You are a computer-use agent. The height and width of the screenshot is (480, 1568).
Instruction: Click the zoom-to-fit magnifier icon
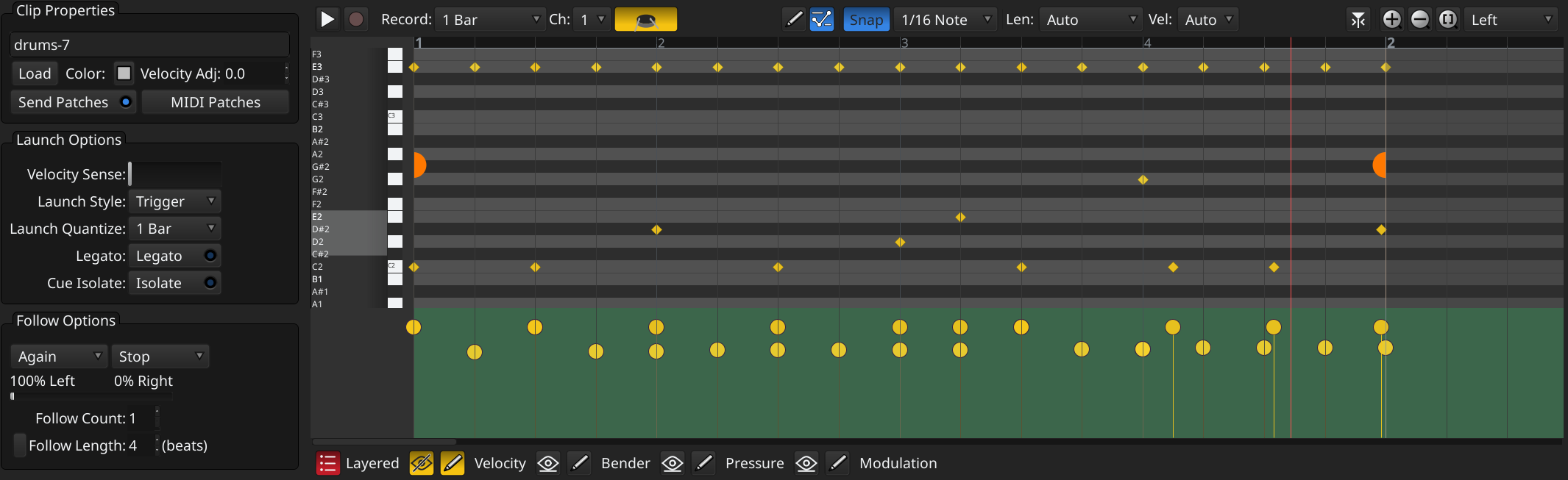pyautogui.click(x=1447, y=19)
